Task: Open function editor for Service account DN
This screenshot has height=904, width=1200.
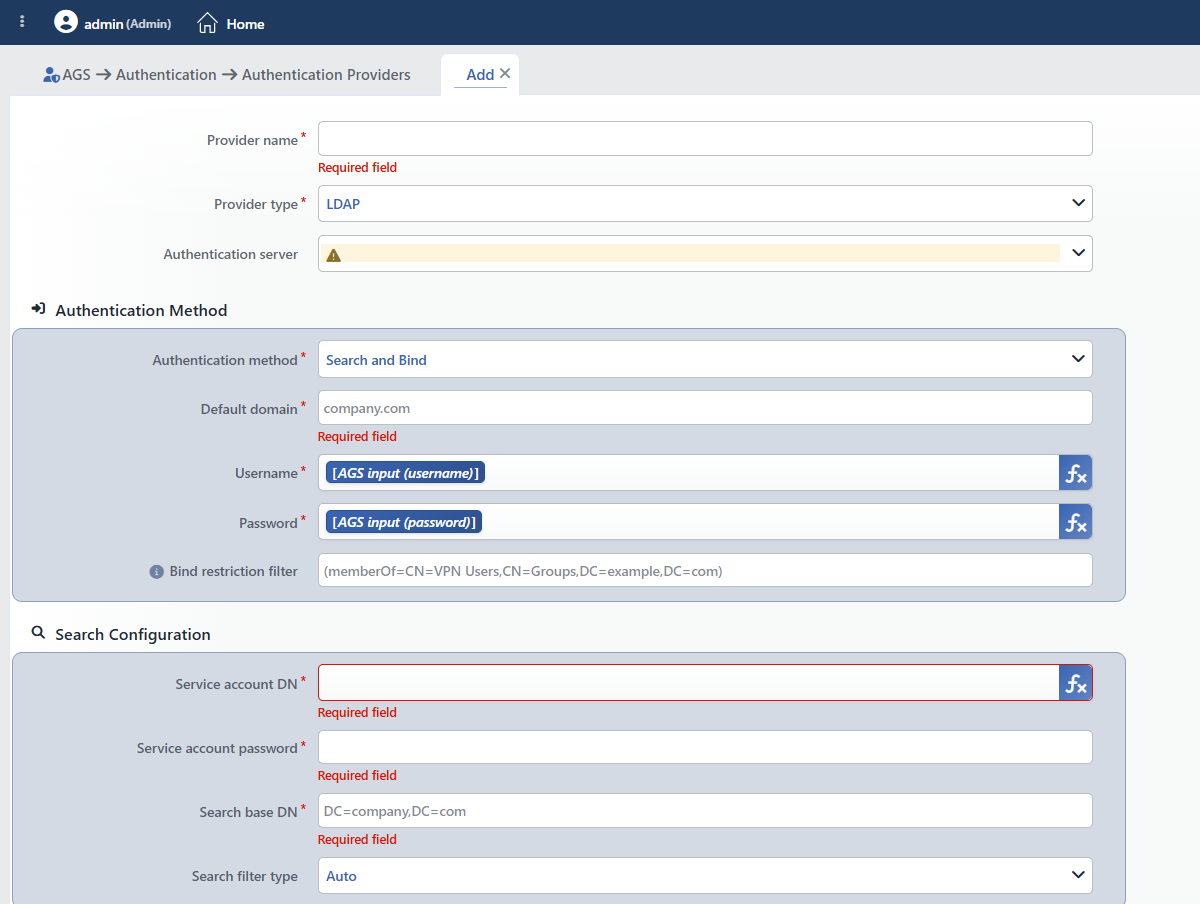Action: 1075,683
